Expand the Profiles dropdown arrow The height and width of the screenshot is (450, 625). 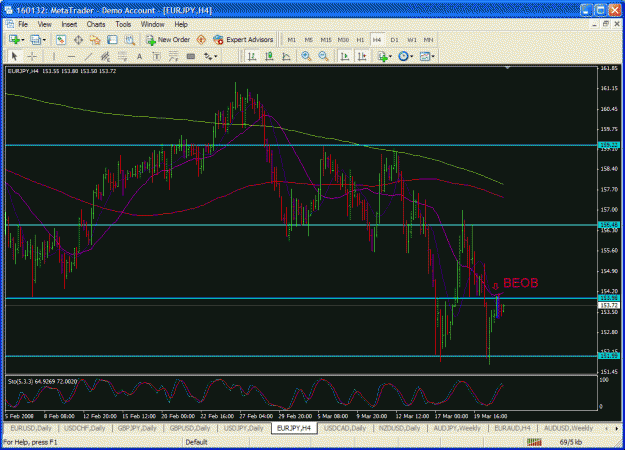[x=44, y=40]
